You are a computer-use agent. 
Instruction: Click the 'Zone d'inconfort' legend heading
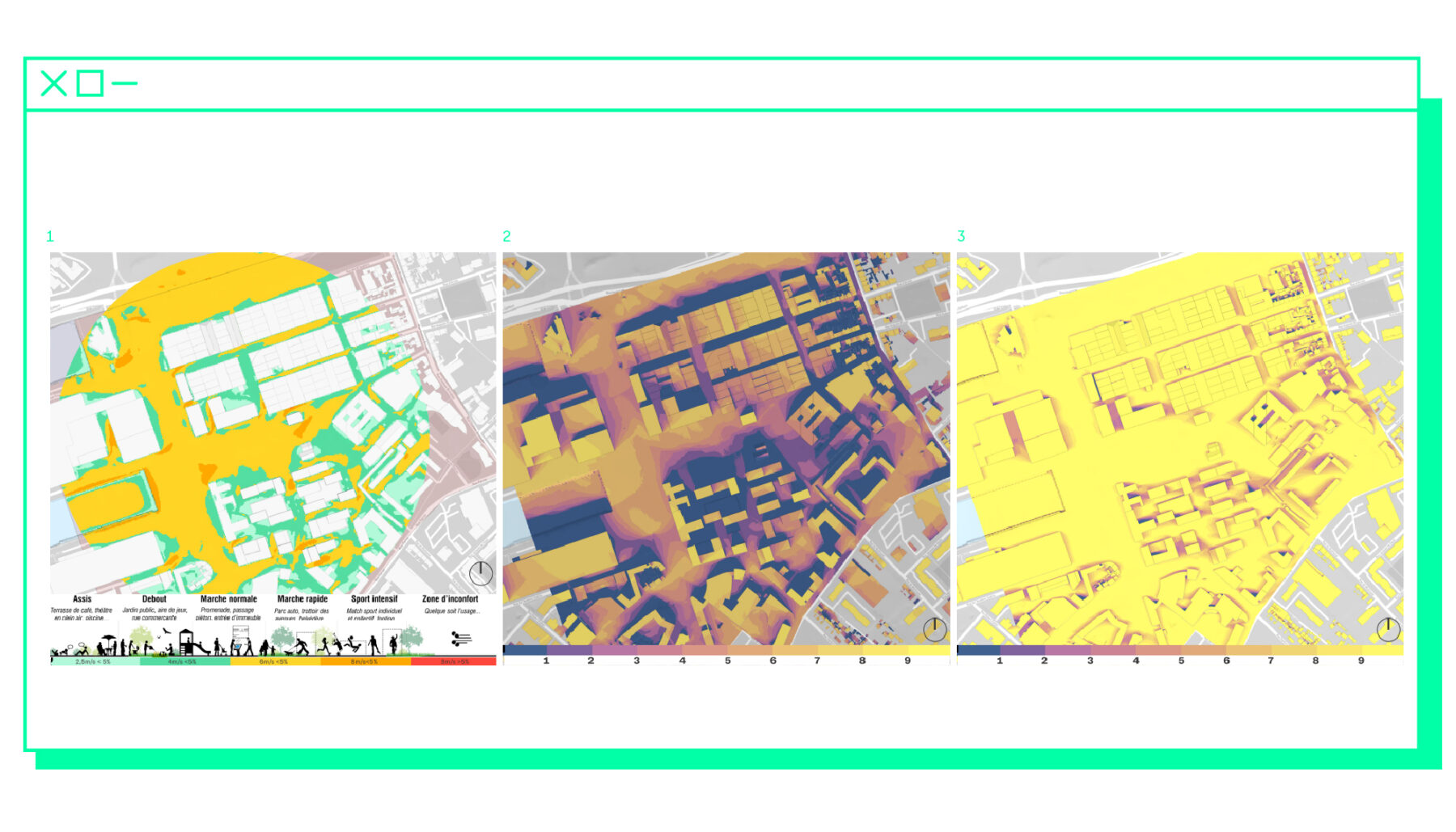coord(450,599)
